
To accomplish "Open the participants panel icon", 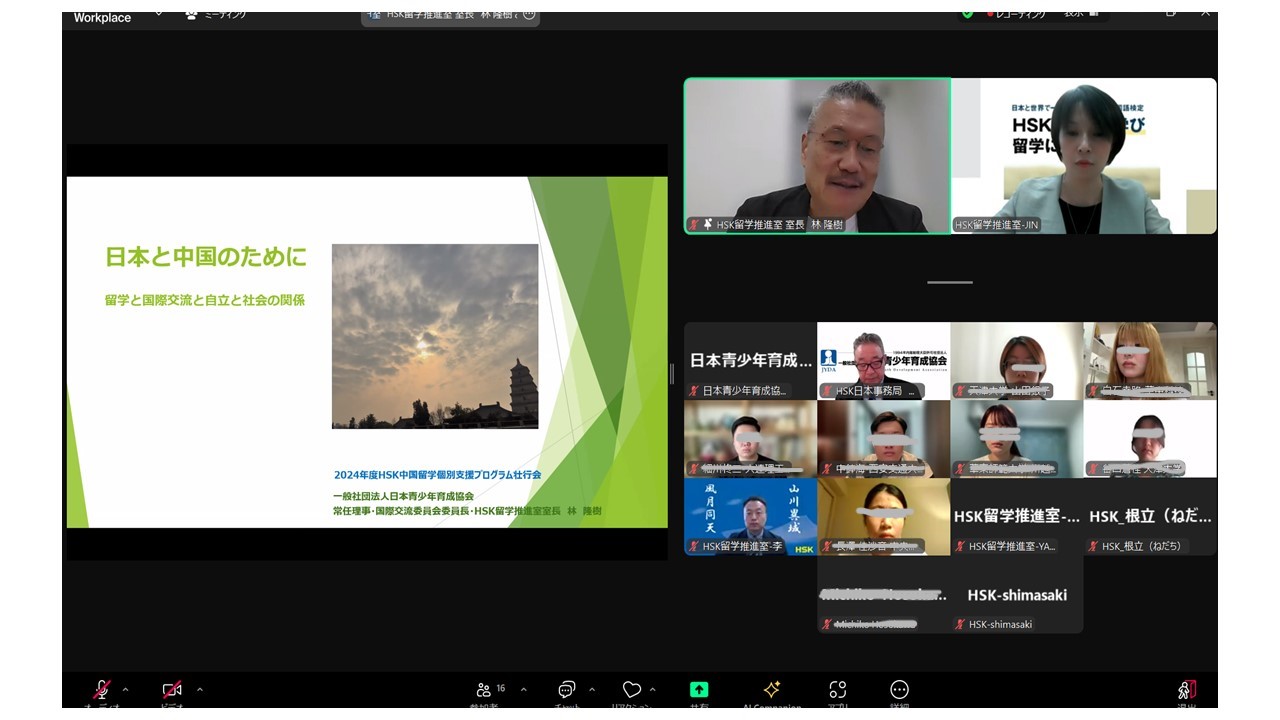I will click(485, 690).
